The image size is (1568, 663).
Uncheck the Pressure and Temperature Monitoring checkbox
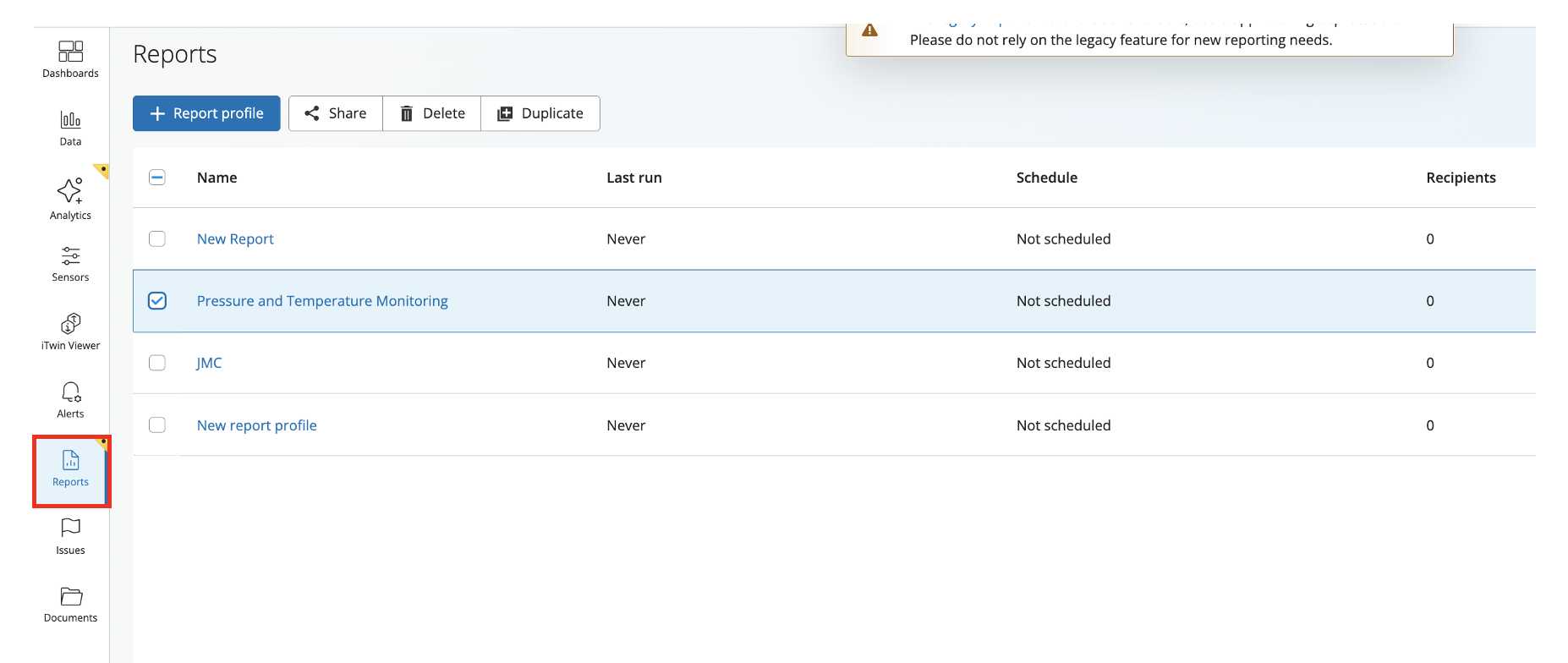click(157, 301)
